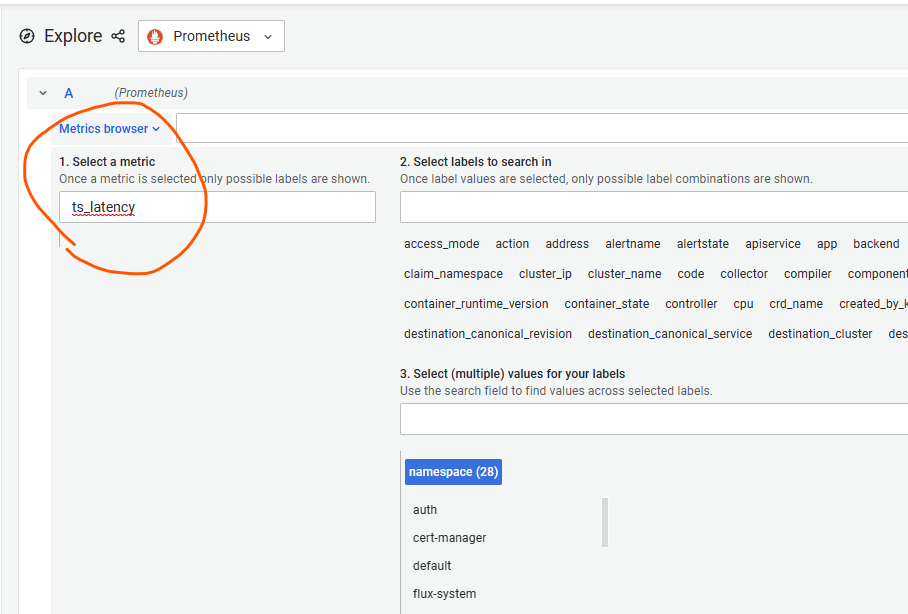Click the Metrics browser menu item

pos(105,128)
